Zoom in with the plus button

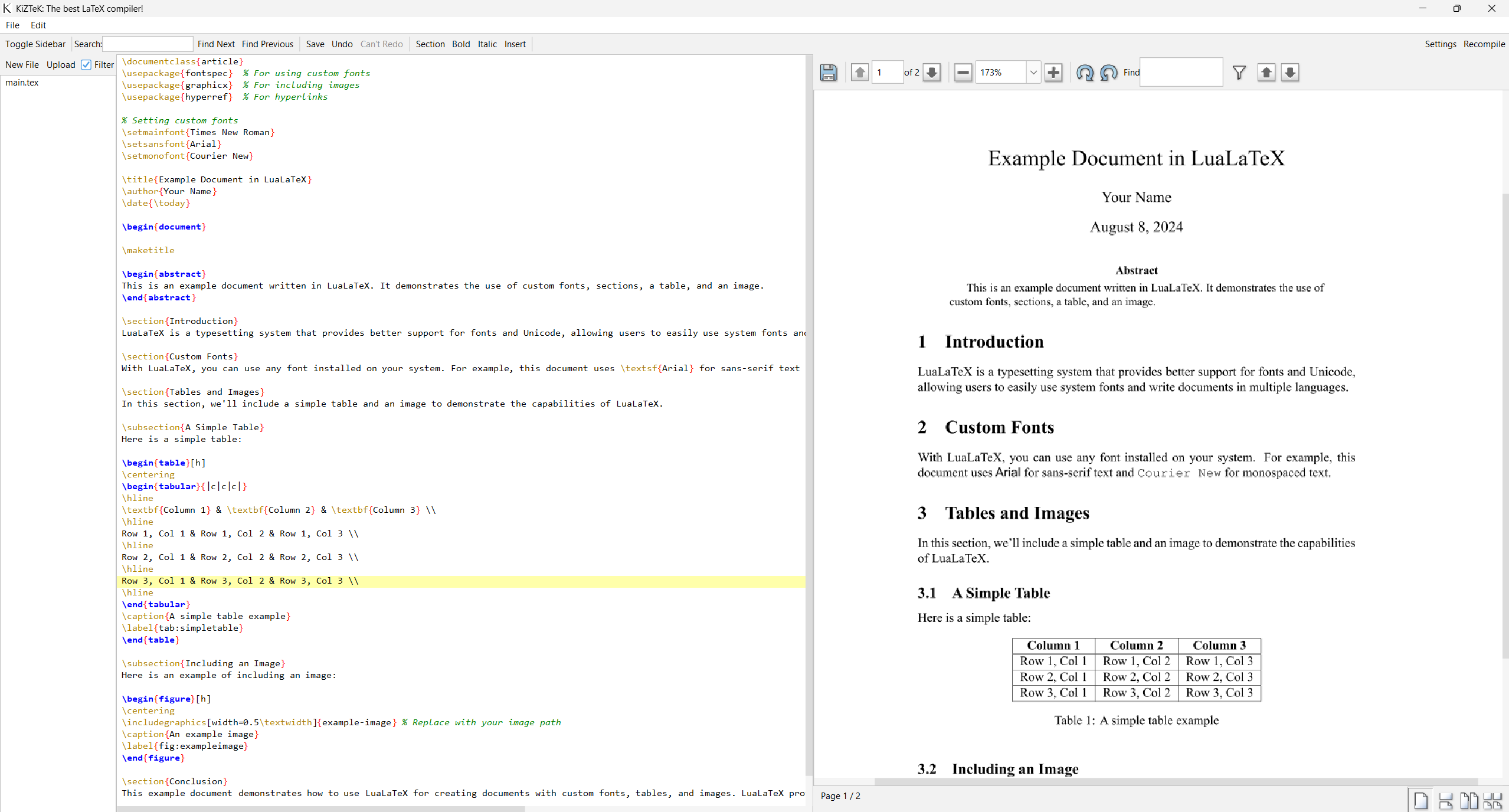click(x=1053, y=73)
